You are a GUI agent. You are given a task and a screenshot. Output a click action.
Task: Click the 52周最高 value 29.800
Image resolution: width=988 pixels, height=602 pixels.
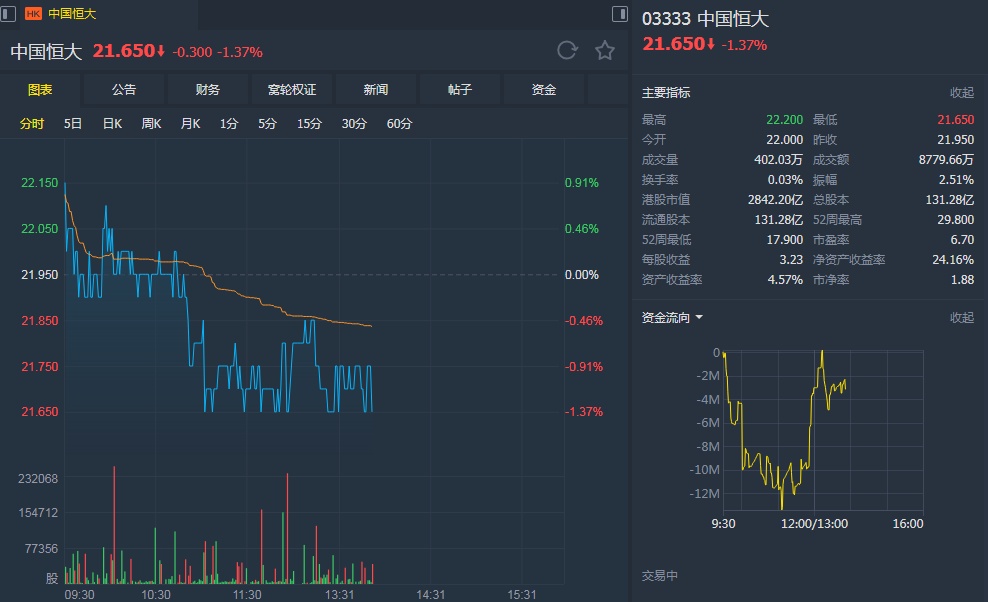point(955,219)
